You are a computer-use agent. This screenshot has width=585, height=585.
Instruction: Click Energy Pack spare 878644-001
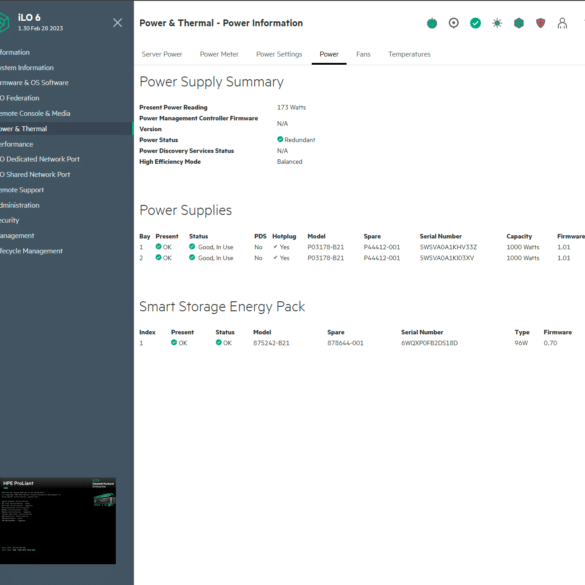[x=345, y=343]
